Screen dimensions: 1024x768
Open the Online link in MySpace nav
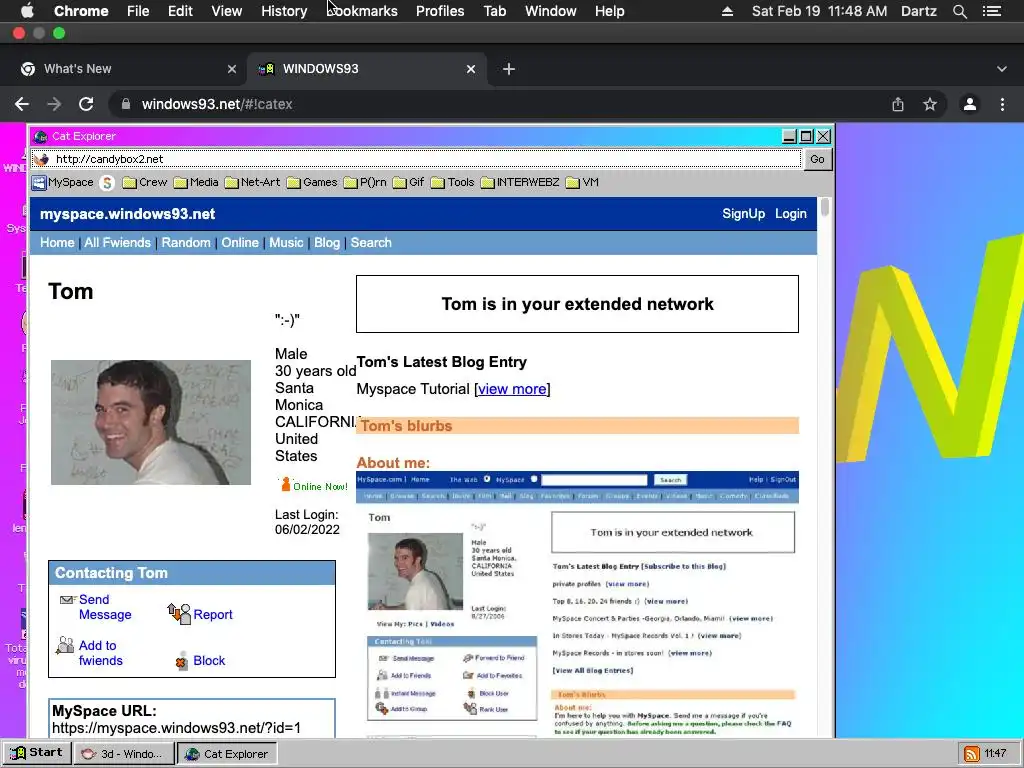pos(240,243)
